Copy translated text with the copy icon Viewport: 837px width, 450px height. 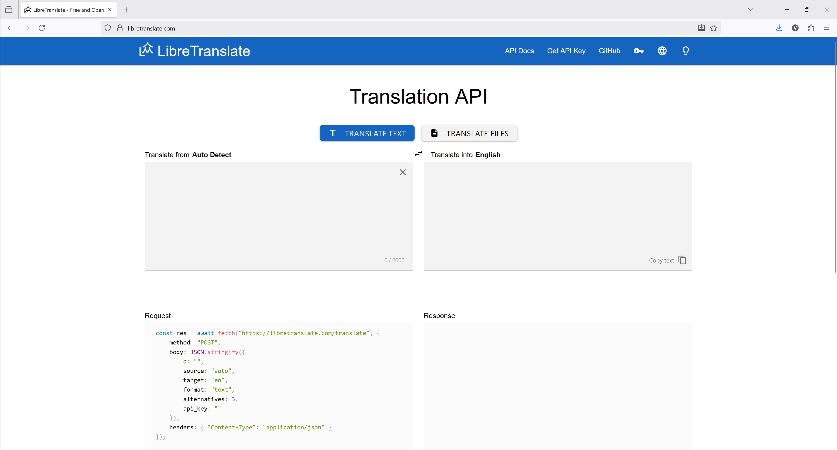pyautogui.click(x=682, y=260)
